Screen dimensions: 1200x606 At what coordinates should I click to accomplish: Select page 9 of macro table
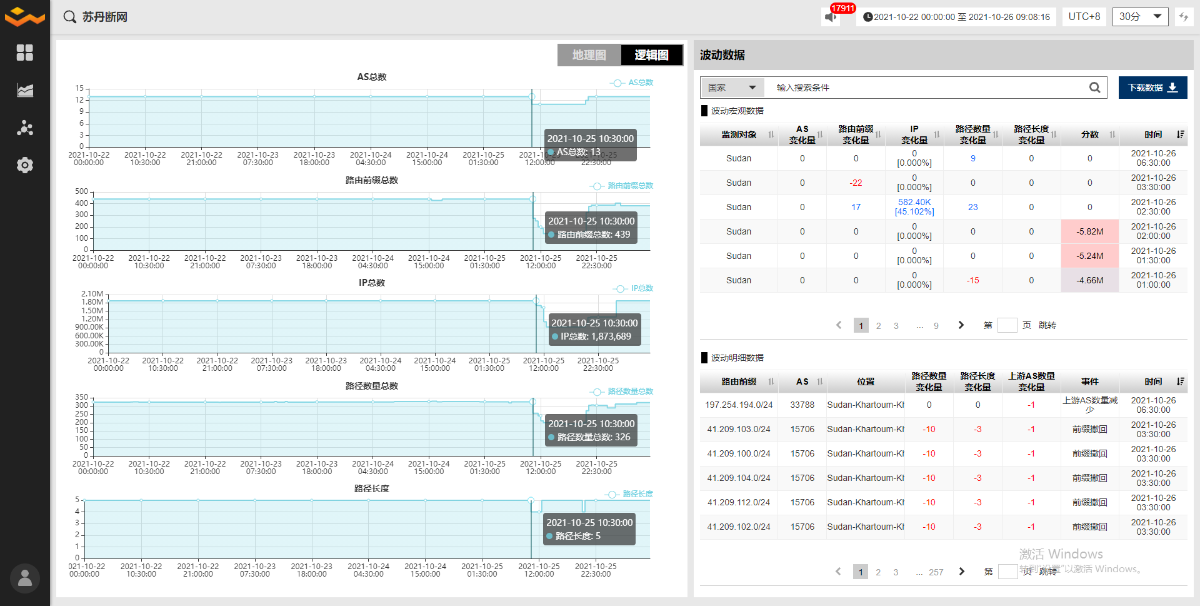point(936,325)
